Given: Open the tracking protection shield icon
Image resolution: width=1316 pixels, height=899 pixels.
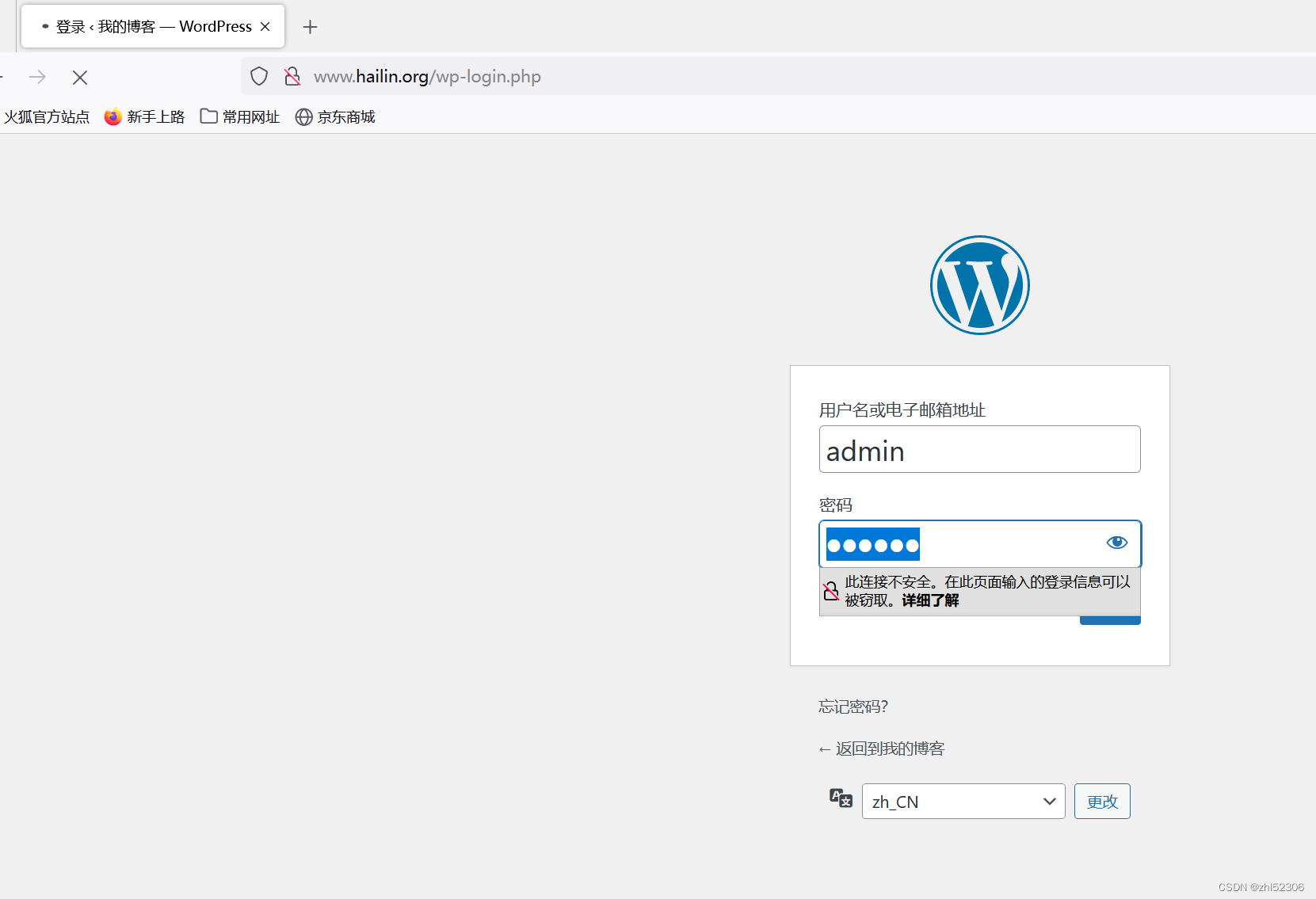Looking at the screenshot, I should coord(259,77).
